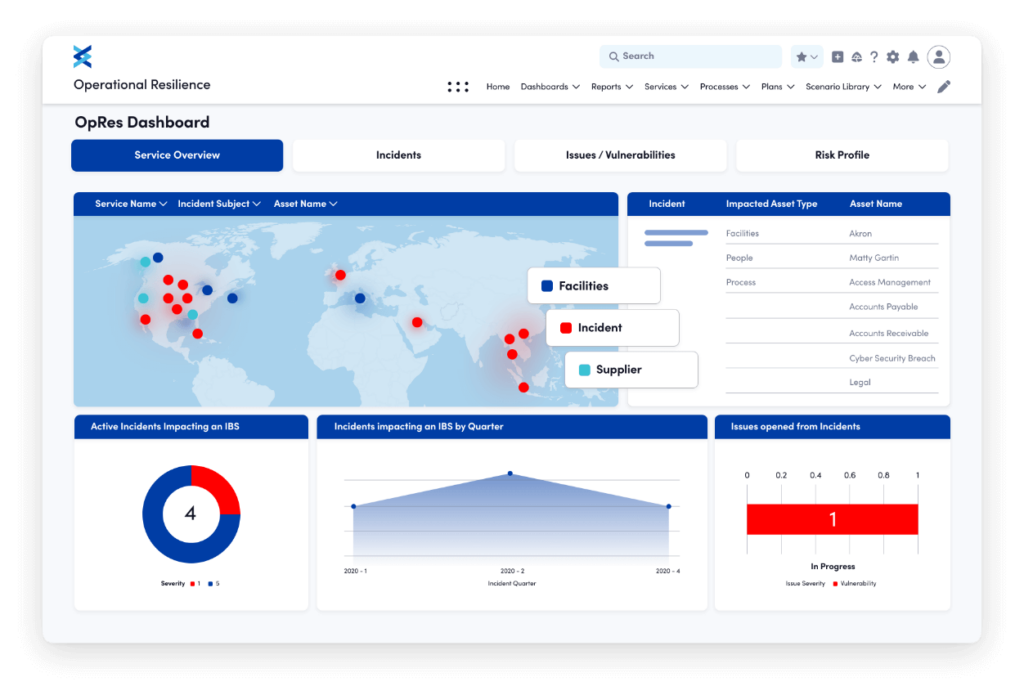This screenshot has width=1024, height=682.
Task: Open the help question mark icon
Action: 874,57
